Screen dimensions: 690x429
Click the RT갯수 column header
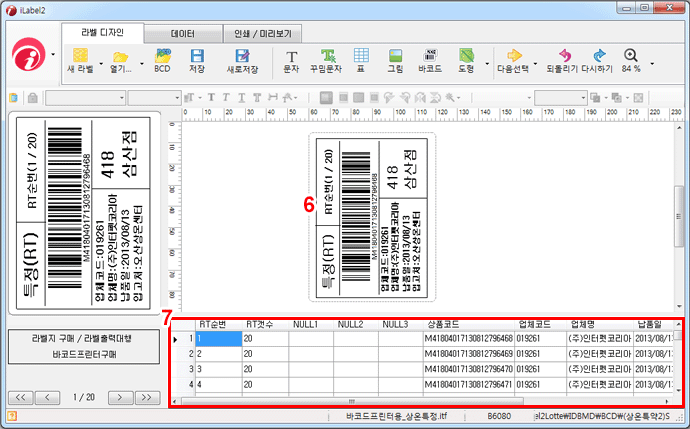point(265,325)
